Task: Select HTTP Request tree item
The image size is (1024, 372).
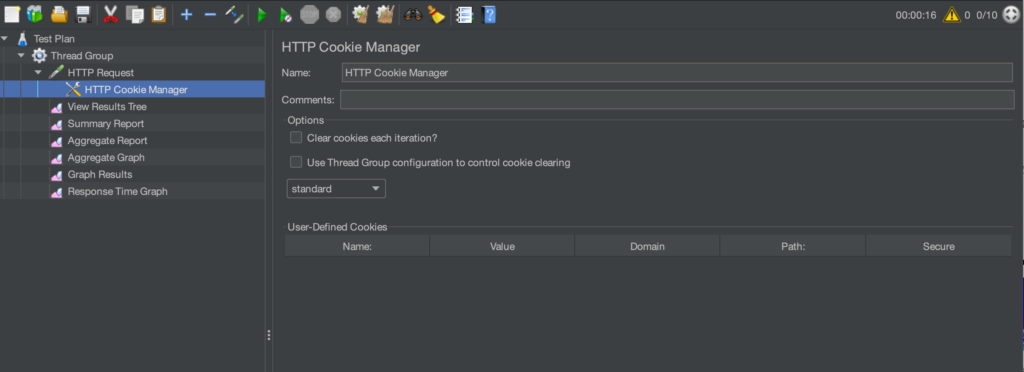Action: click(x=101, y=72)
